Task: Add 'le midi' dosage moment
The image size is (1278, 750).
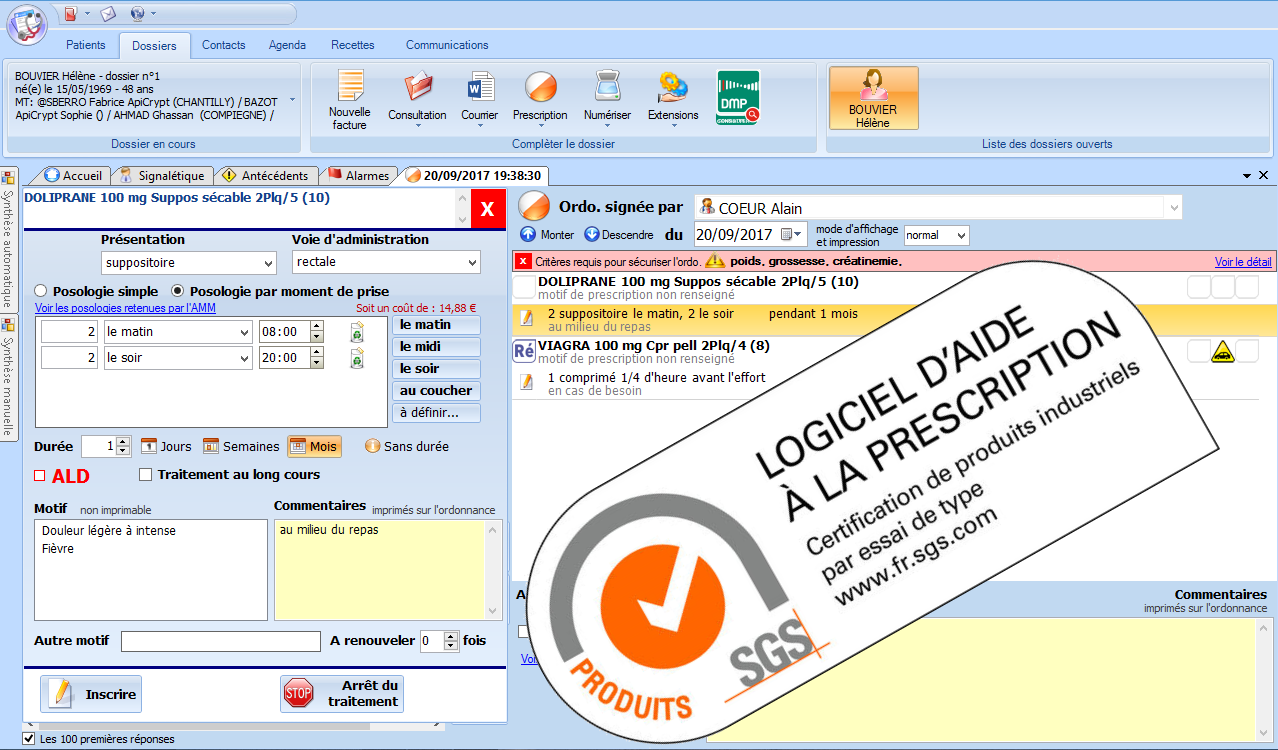Action: tap(436, 347)
